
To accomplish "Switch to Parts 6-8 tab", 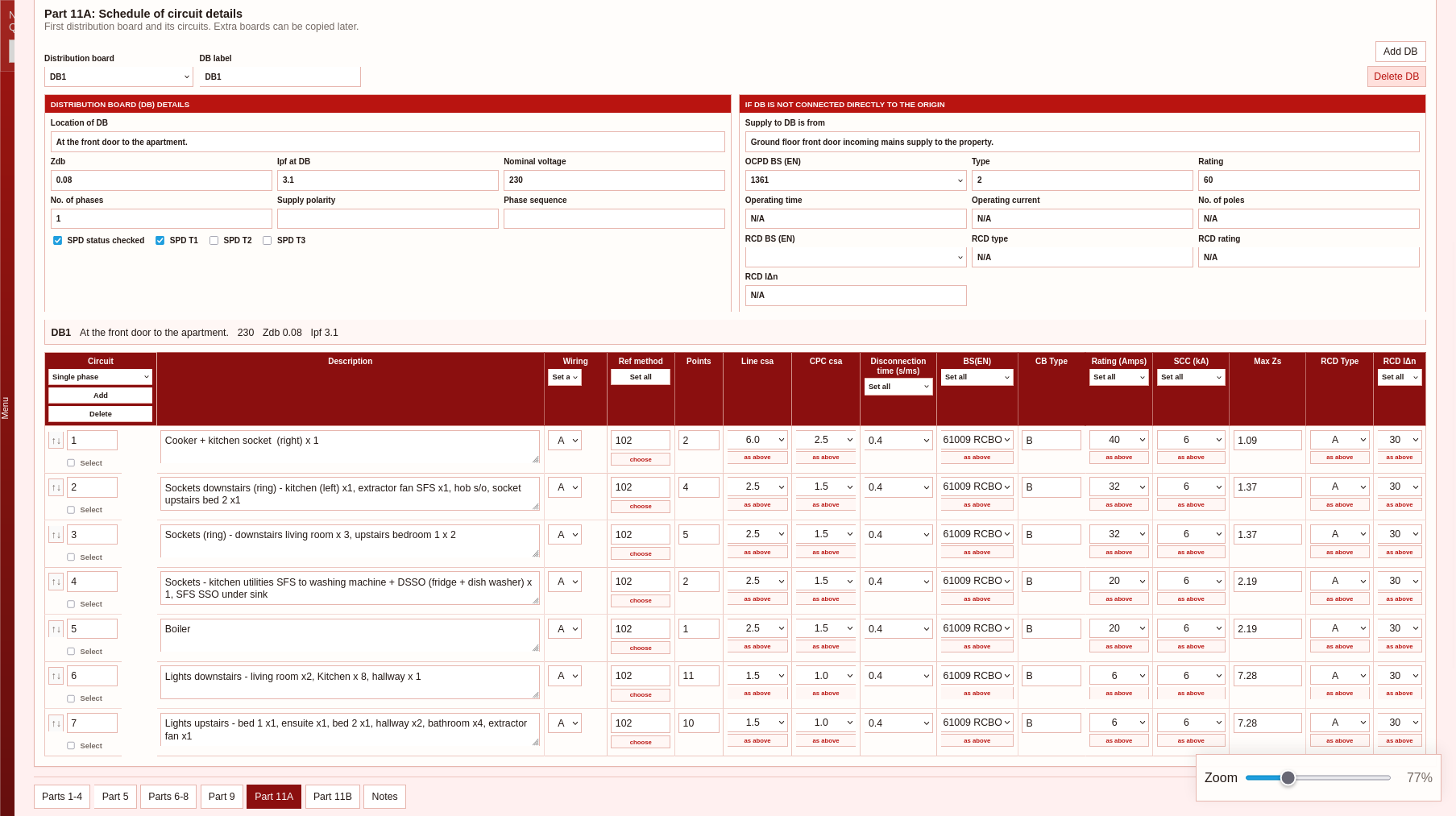I will (x=168, y=797).
